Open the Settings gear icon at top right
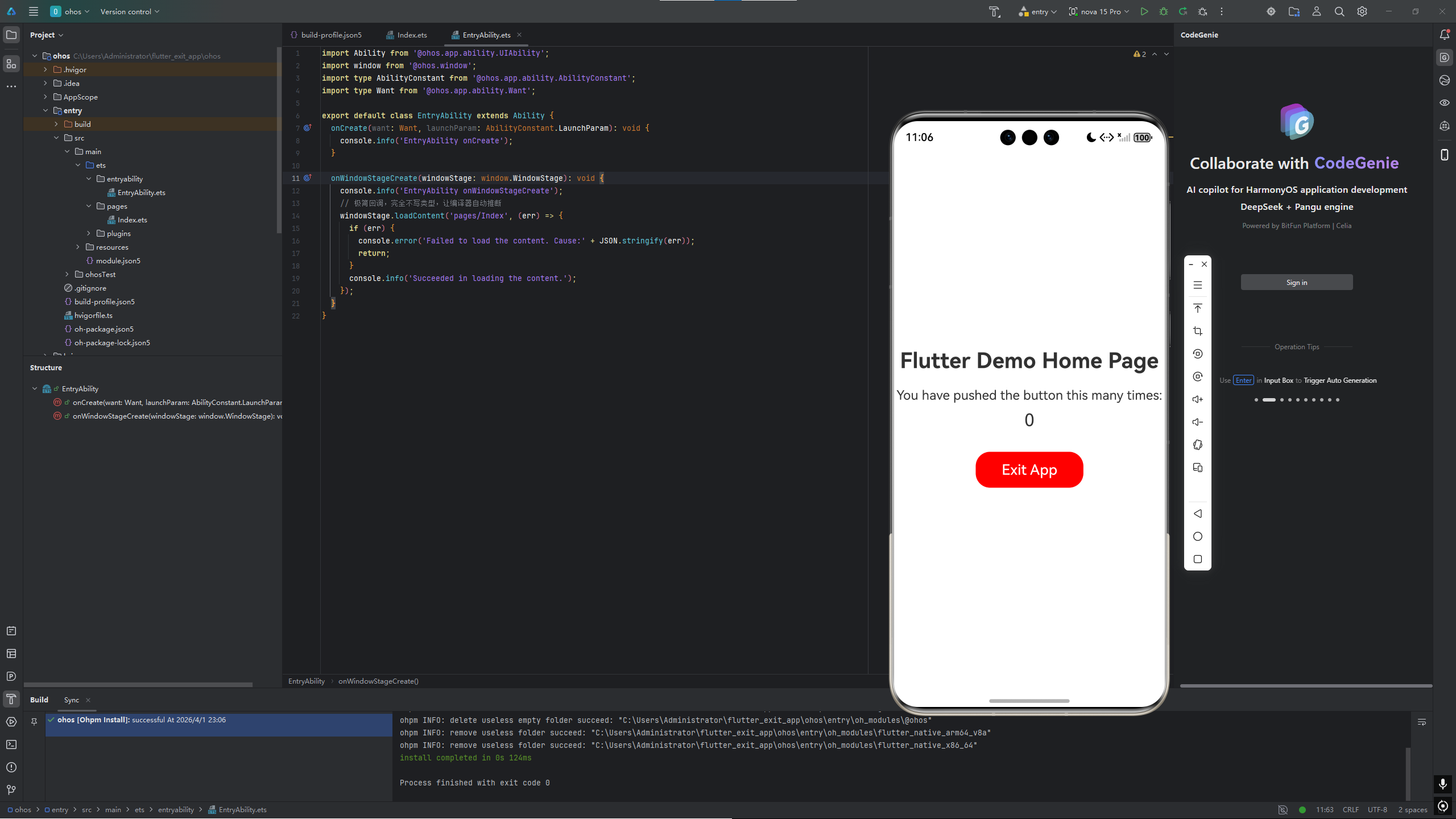Screen dimensions: 1456x819 coord(1362,11)
